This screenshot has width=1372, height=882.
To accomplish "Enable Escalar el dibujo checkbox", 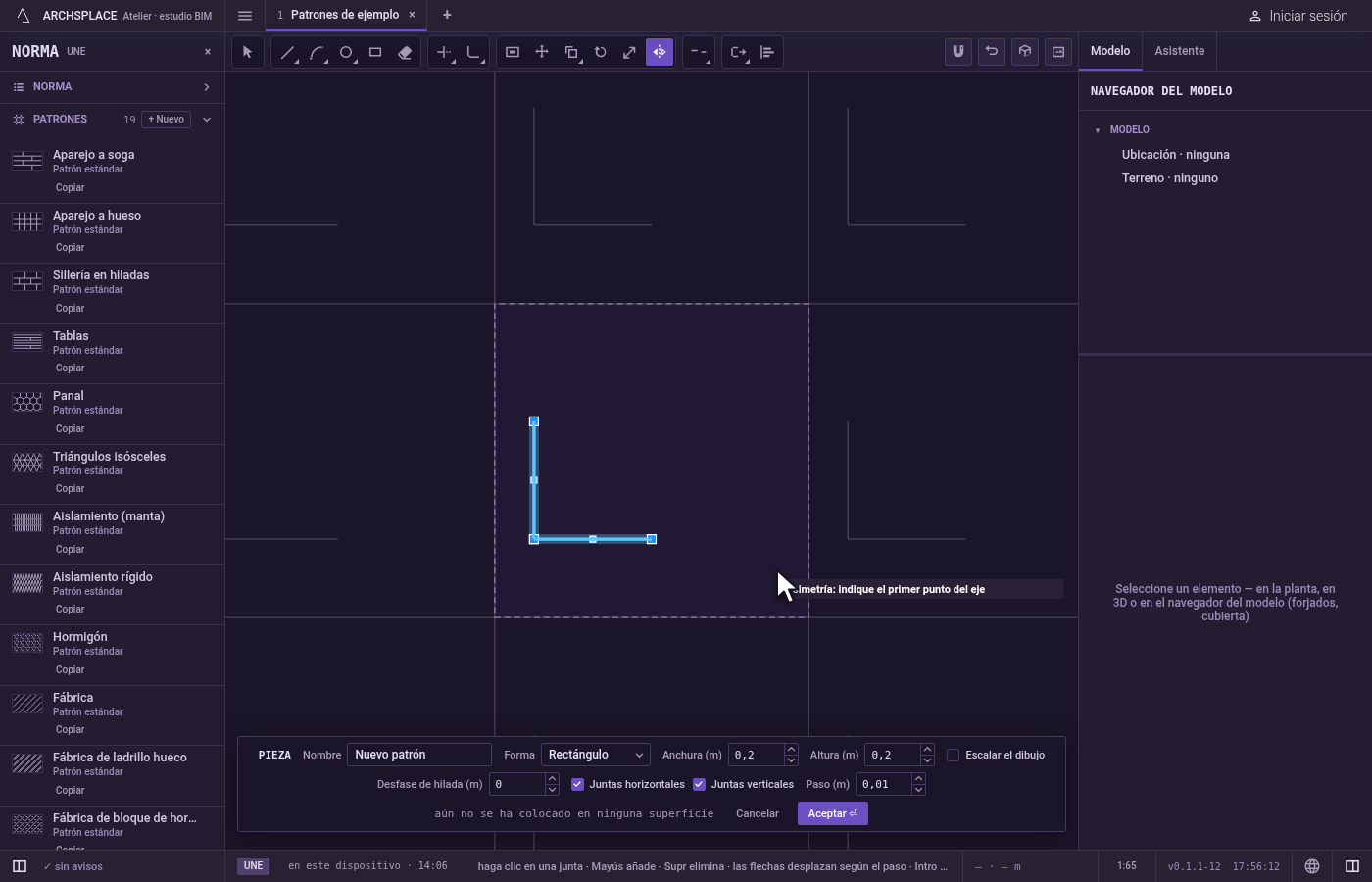I will pyautogui.click(x=953, y=755).
